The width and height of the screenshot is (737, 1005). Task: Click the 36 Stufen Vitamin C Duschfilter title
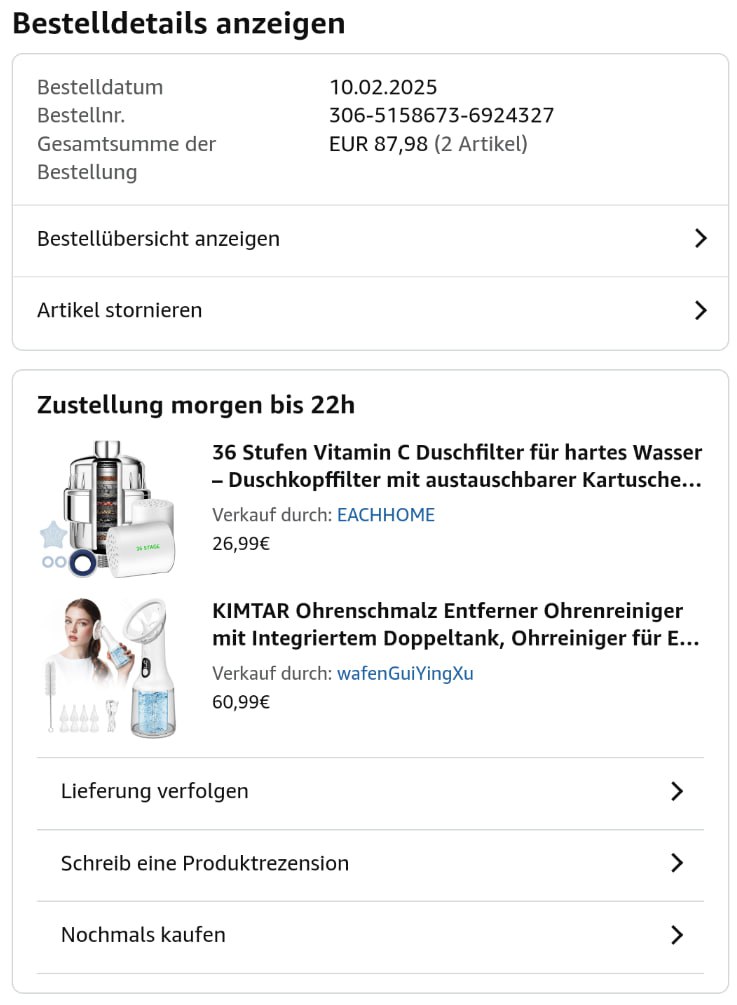(456, 466)
